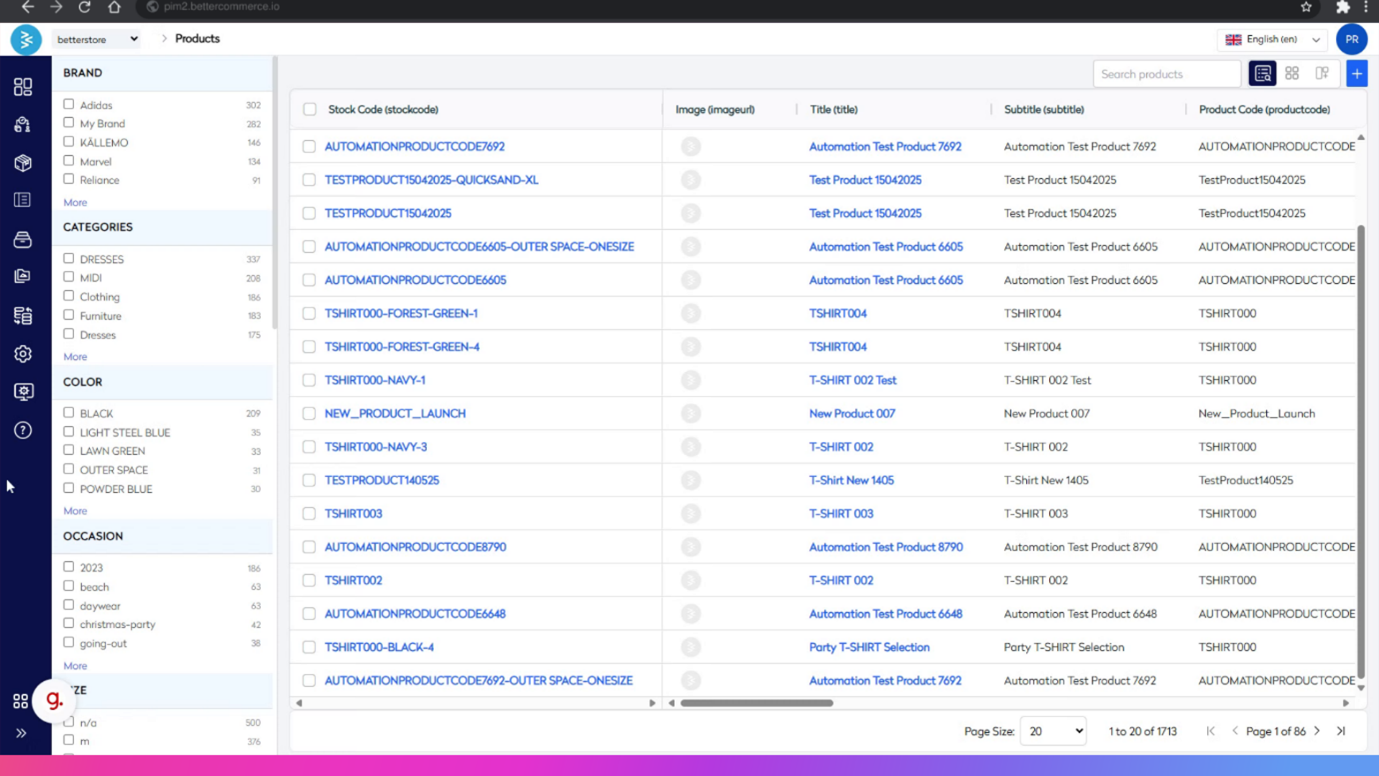Open the help question mark icon

point(23,430)
